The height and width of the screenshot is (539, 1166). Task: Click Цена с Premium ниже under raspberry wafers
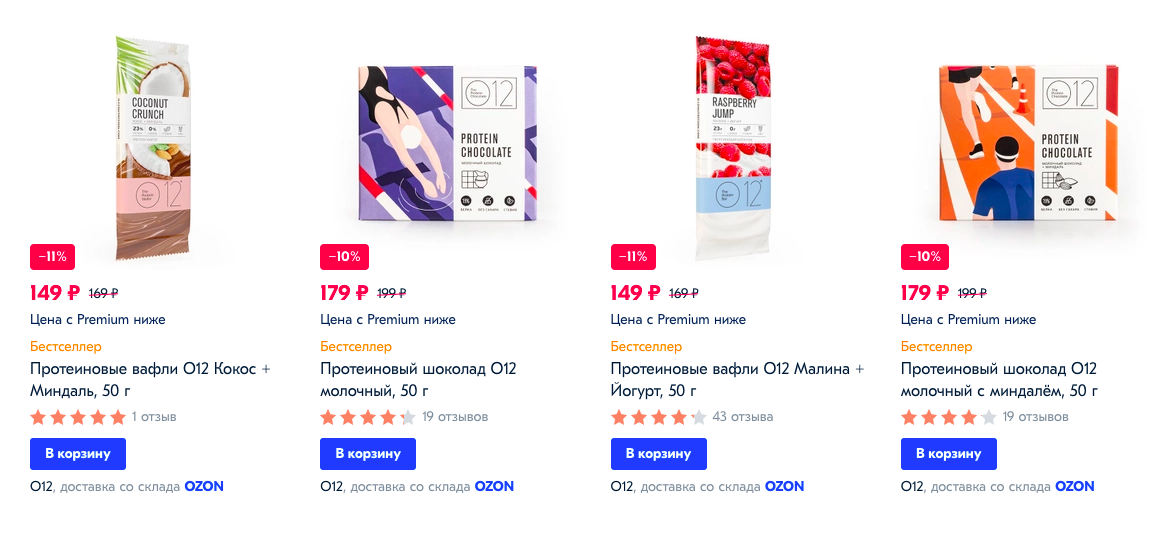pos(678,320)
